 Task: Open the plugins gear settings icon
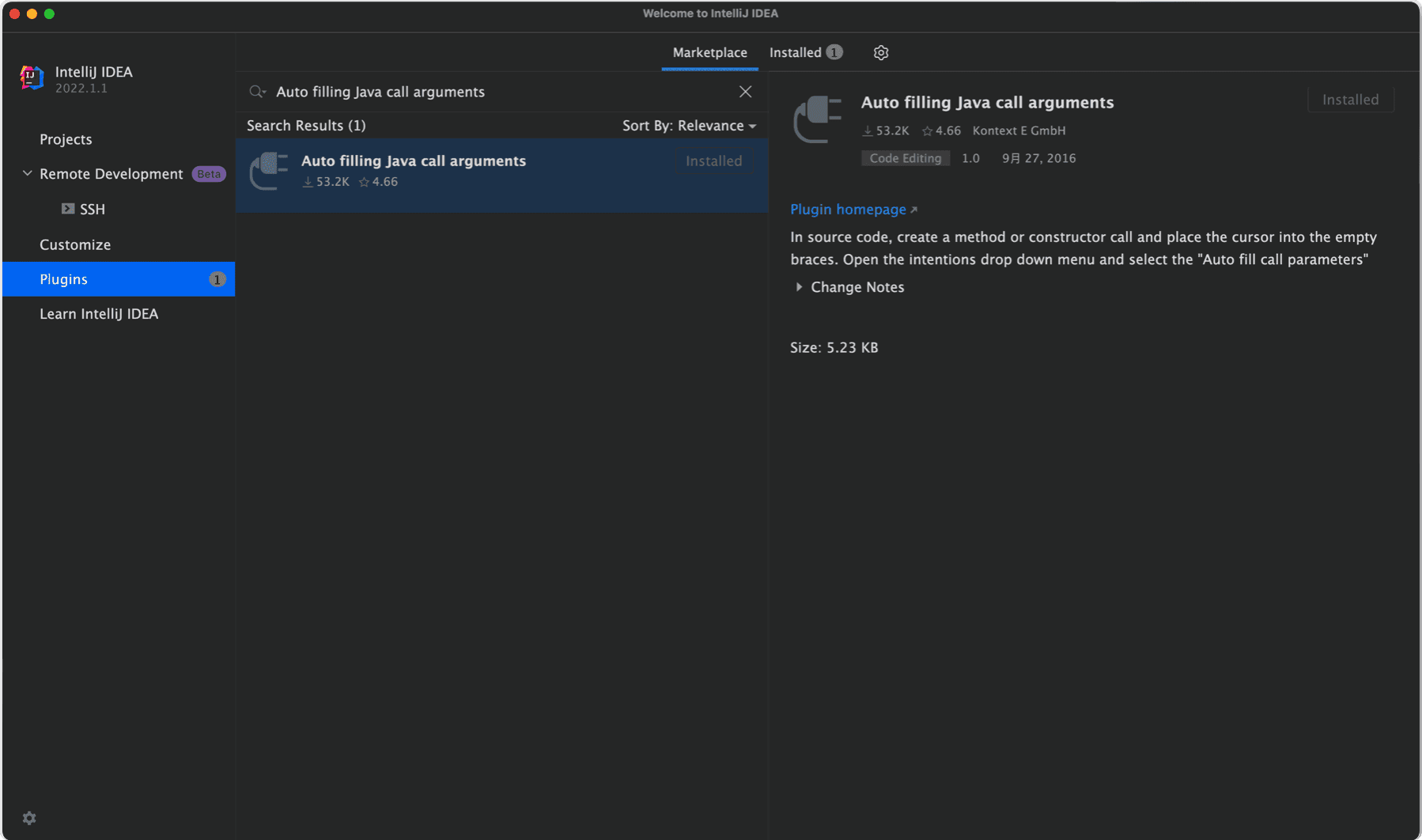pyautogui.click(x=881, y=52)
